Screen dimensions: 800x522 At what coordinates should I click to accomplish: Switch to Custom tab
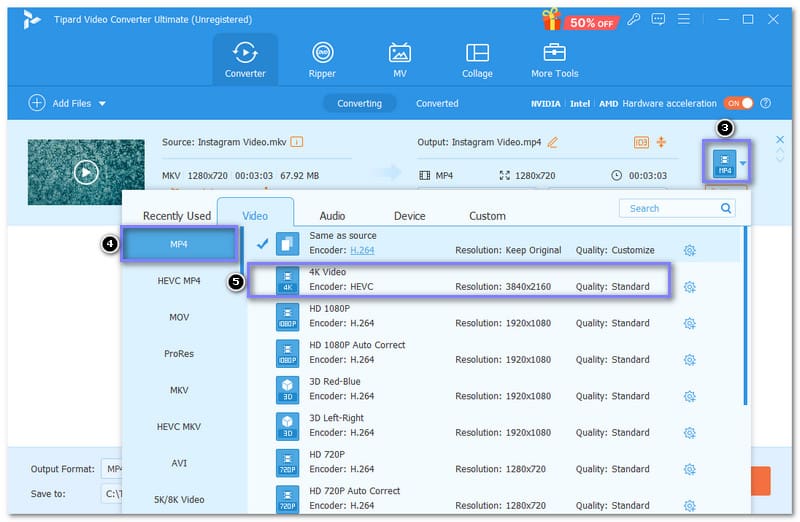pos(487,216)
